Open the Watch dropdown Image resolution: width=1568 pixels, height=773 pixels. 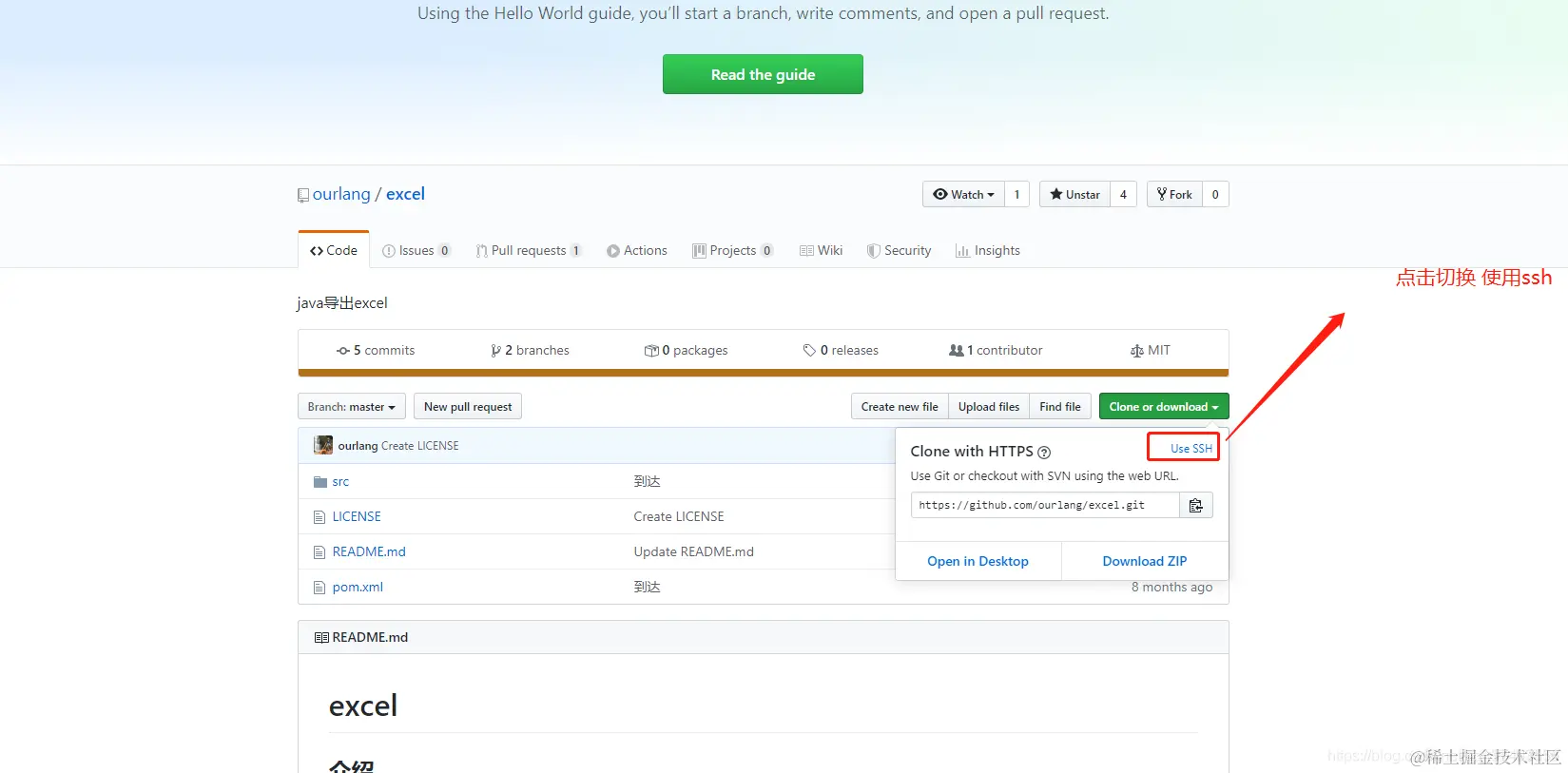coord(963,194)
